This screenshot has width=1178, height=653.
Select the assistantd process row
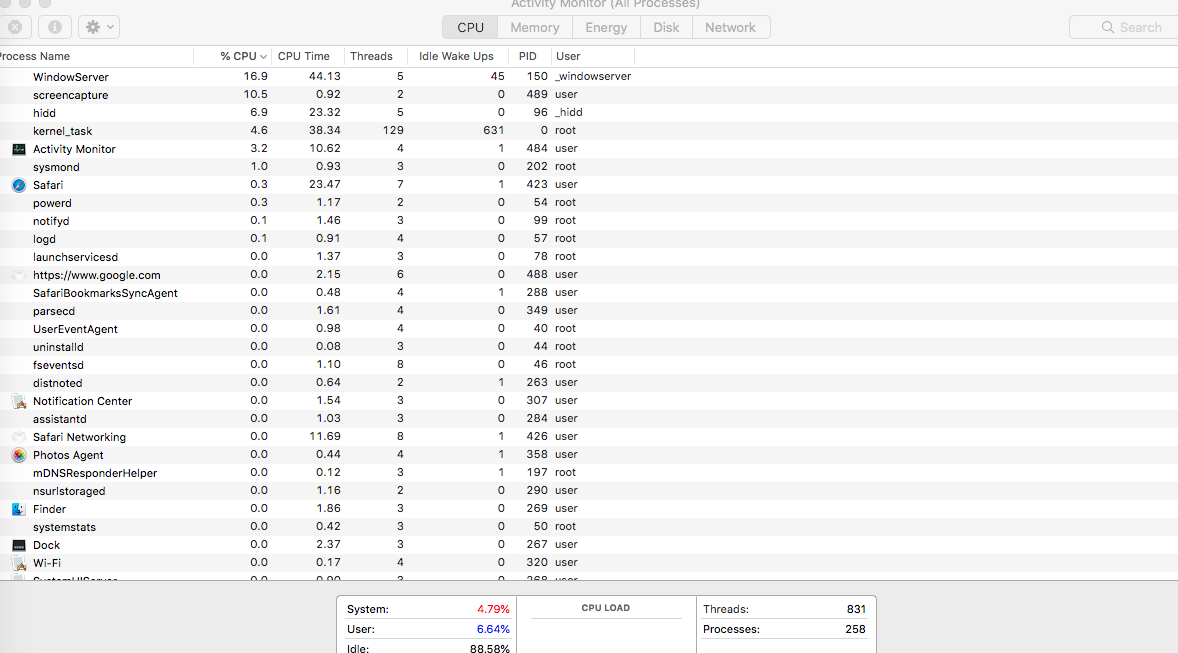coord(589,419)
